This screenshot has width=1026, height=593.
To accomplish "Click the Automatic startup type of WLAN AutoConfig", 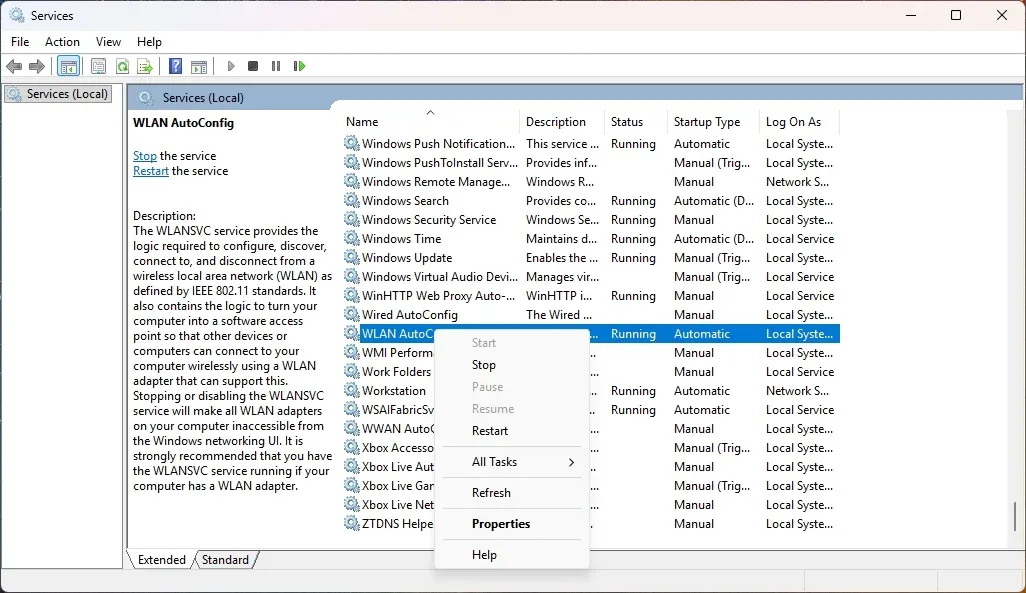I will 701,334.
